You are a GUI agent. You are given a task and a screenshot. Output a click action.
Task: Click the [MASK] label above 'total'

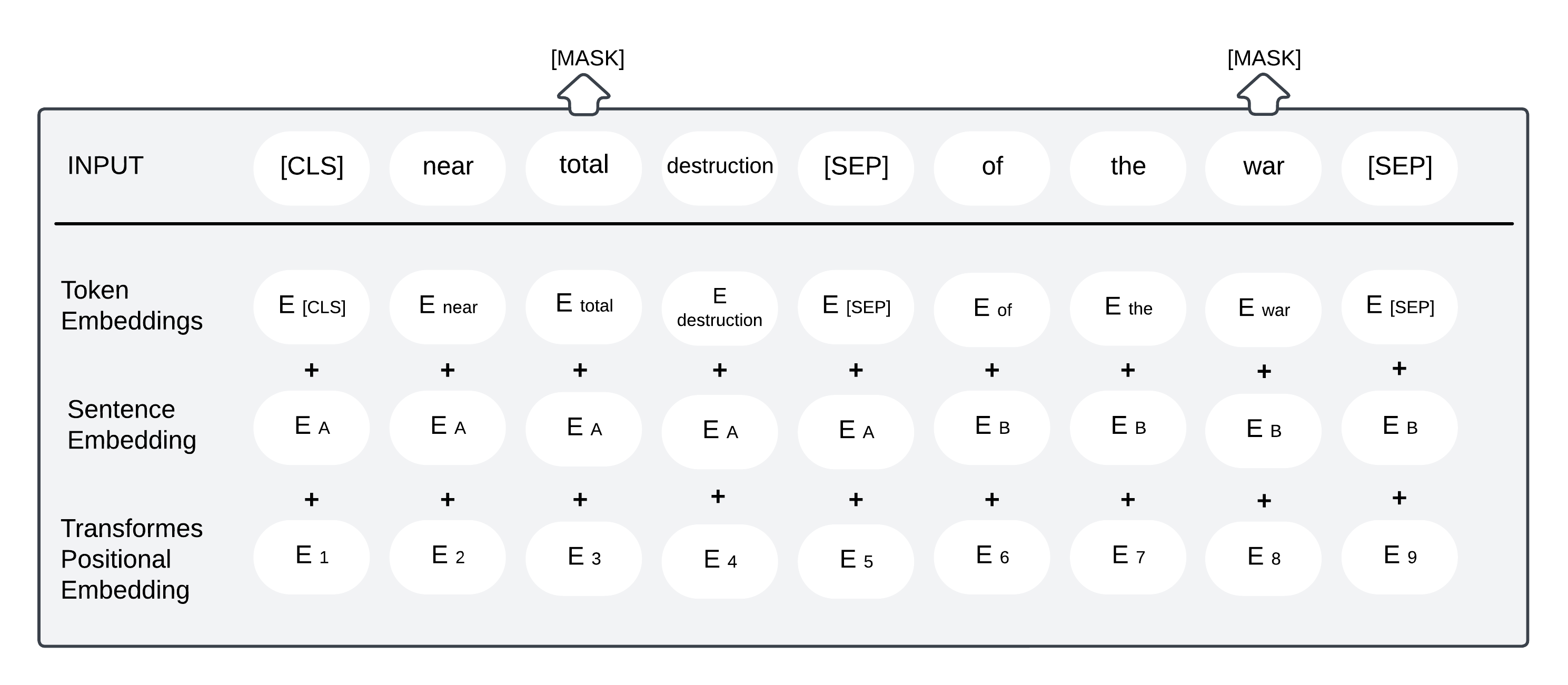click(x=588, y=58)
